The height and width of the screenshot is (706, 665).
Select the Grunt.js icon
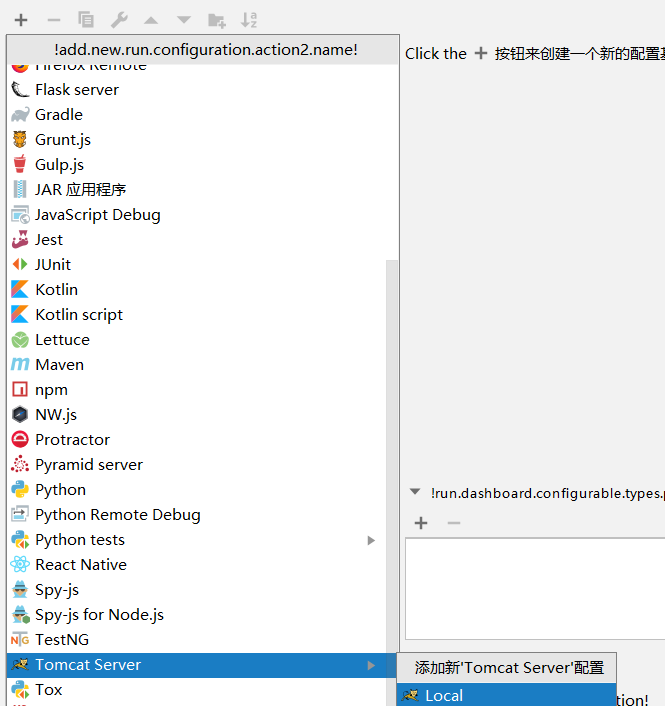tap(20, 140)
